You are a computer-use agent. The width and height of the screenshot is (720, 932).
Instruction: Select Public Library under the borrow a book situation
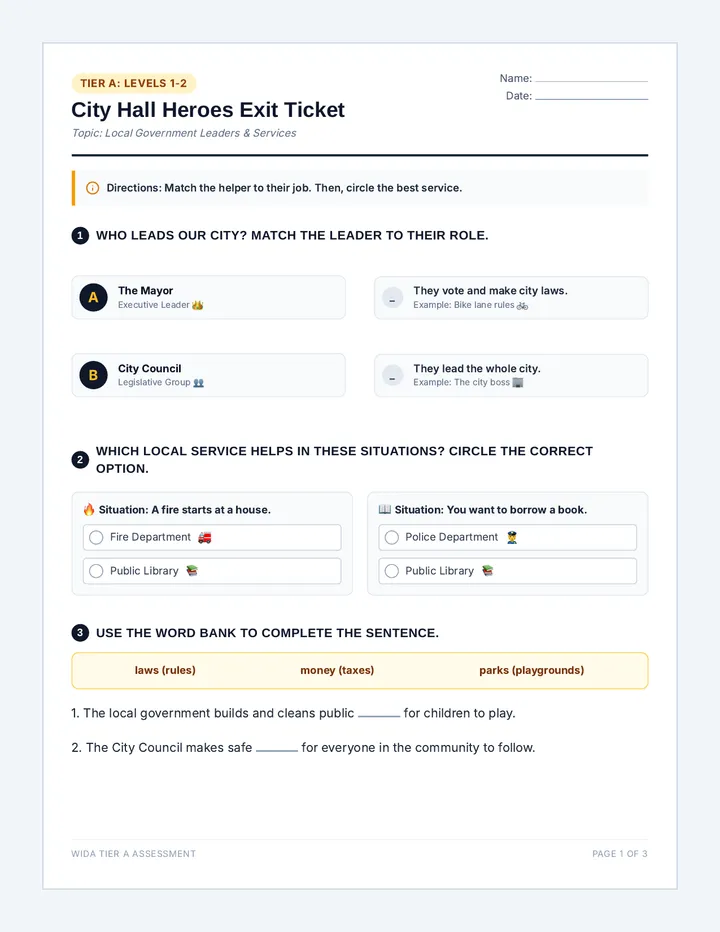(x=392, y=571)
